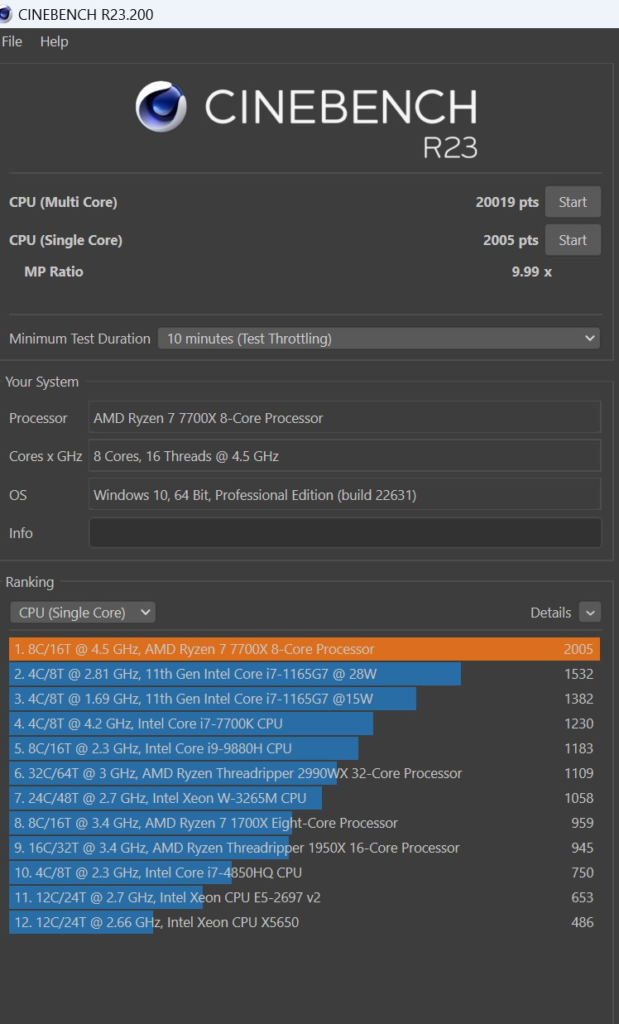Select ranking row 5 Intel Core i9-9880H
619x1024 pixels.
[x=304, y=748]
